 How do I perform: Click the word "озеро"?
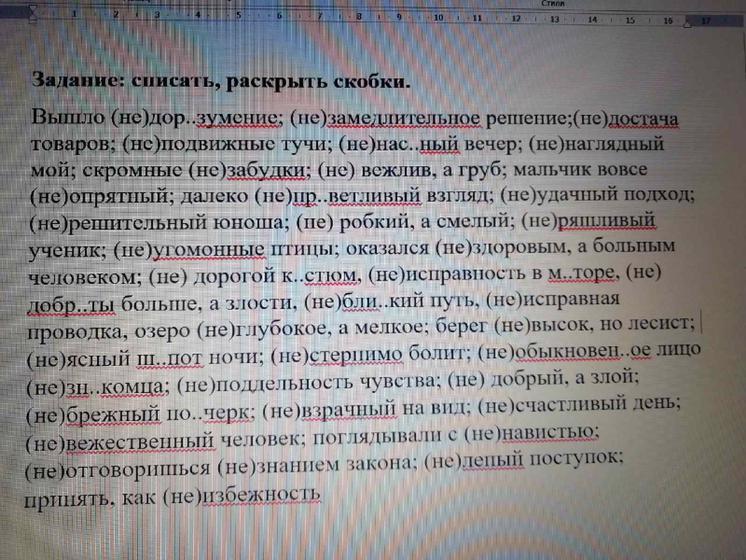click(x=162, y=331)
